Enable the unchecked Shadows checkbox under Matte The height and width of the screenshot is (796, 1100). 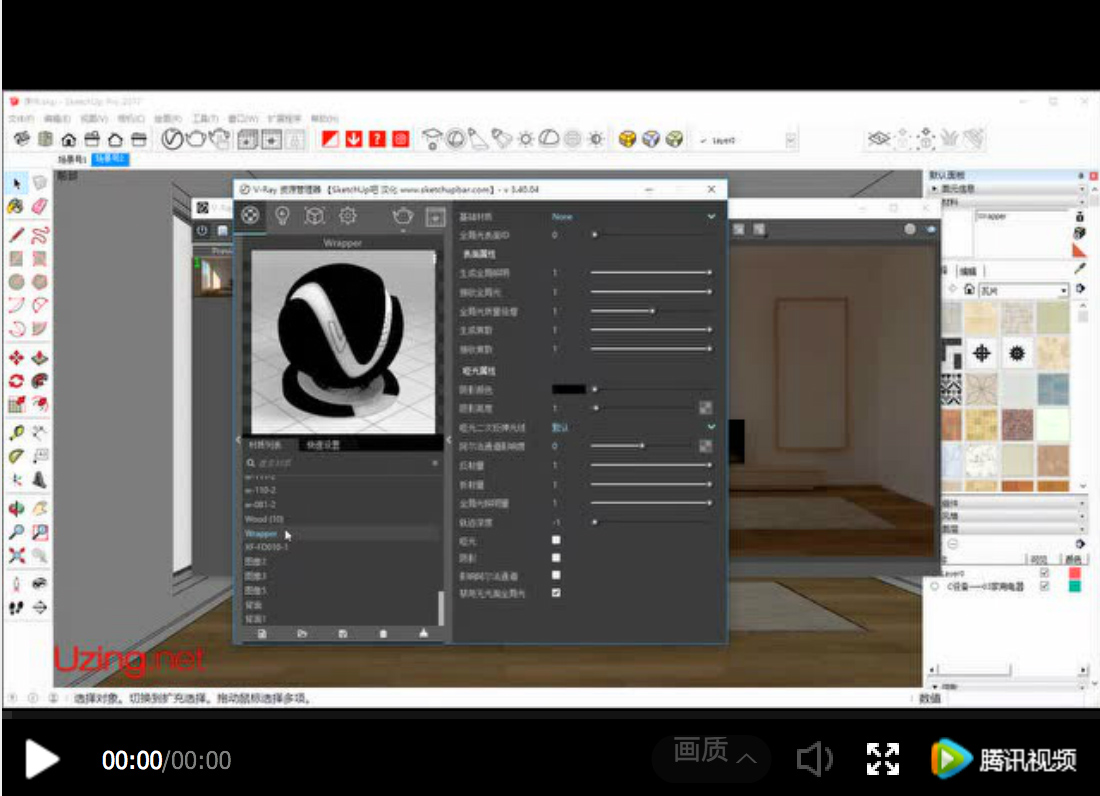(556, 558)
